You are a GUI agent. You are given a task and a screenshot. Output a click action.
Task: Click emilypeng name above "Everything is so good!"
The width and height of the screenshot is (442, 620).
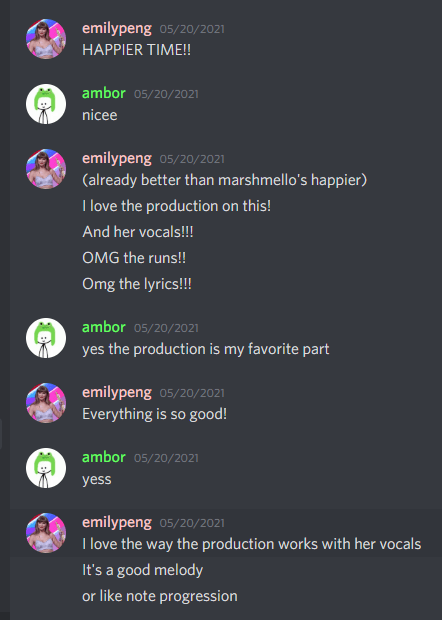117,393
